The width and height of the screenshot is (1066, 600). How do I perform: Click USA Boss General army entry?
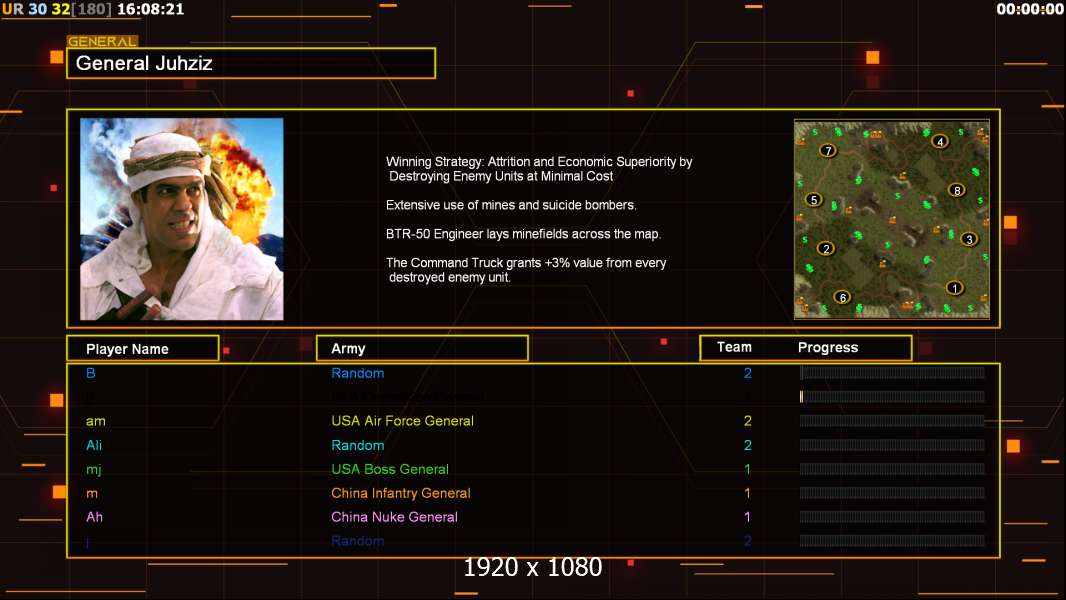tap(390, 469)
